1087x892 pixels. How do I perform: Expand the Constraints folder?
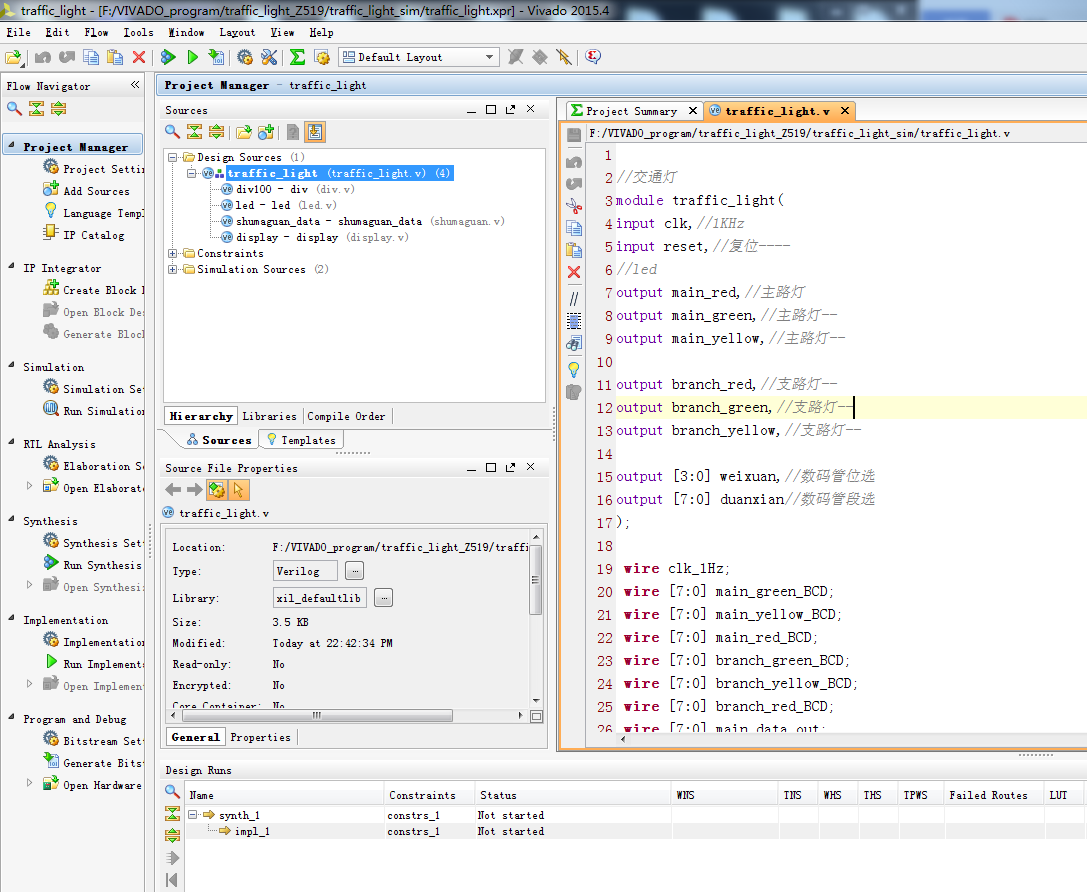click(173, 254)
